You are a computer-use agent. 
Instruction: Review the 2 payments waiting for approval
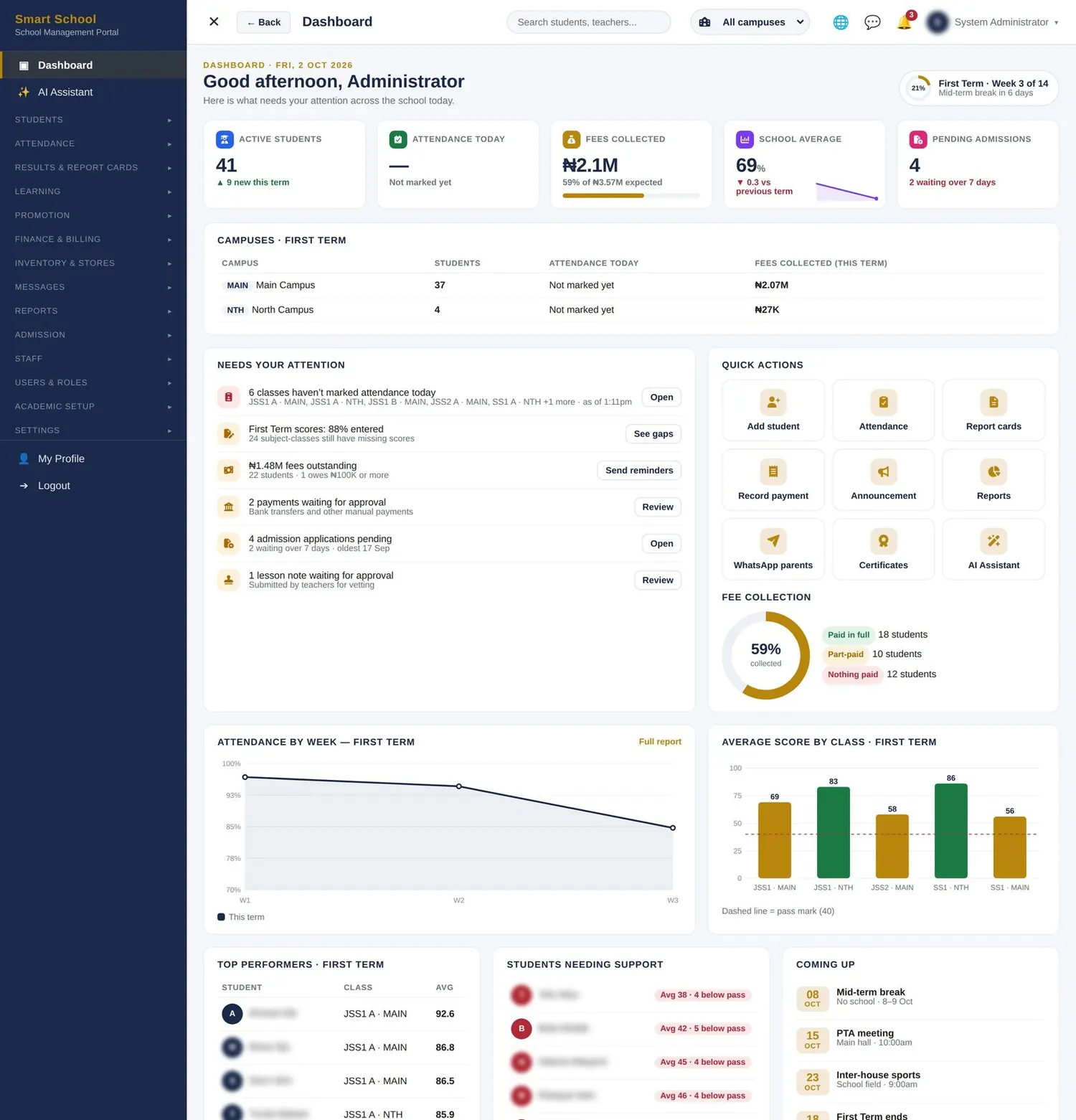coord(658,507)
